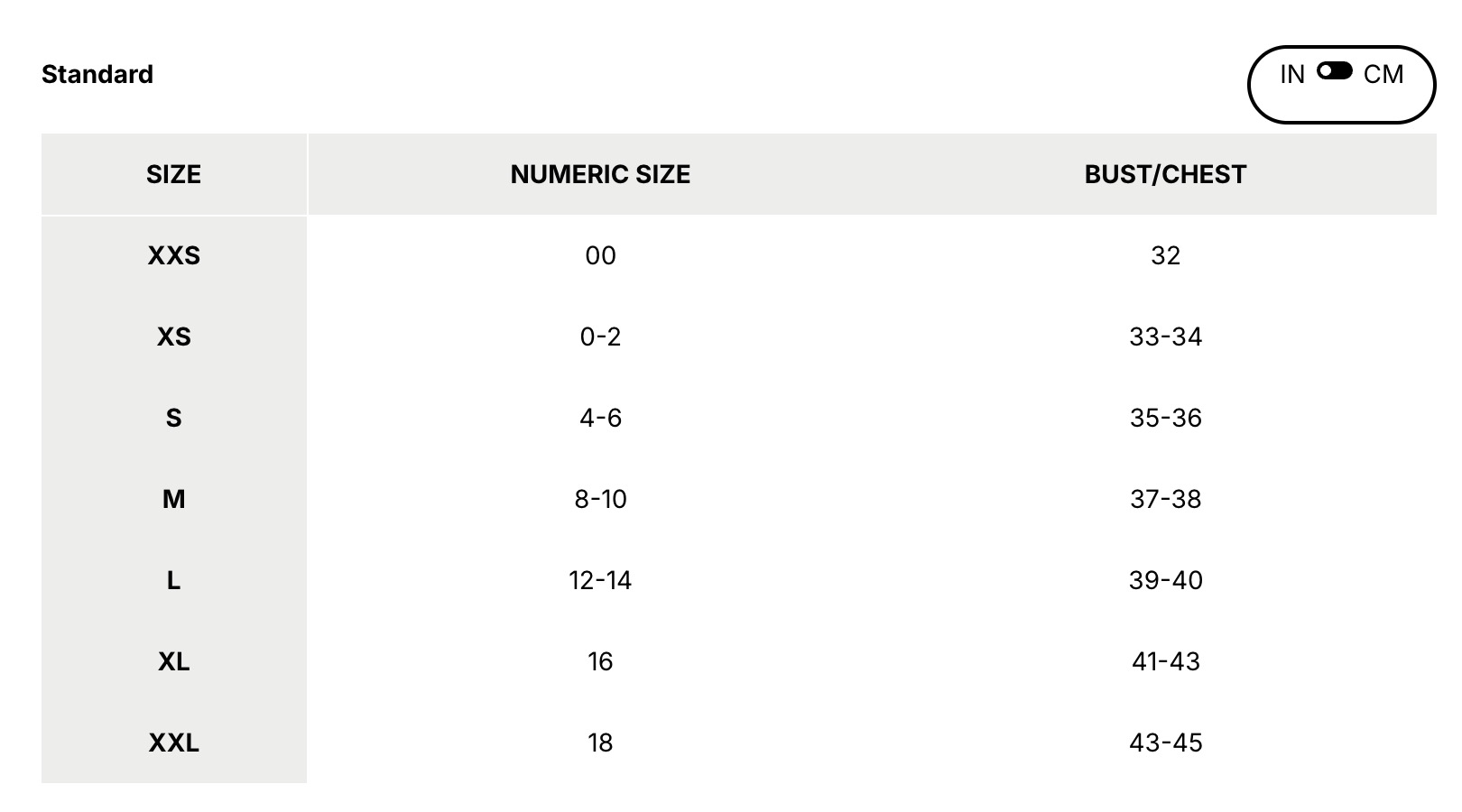Click the Standard section heading
The image size is (1462, 812).
pos(97,74)
